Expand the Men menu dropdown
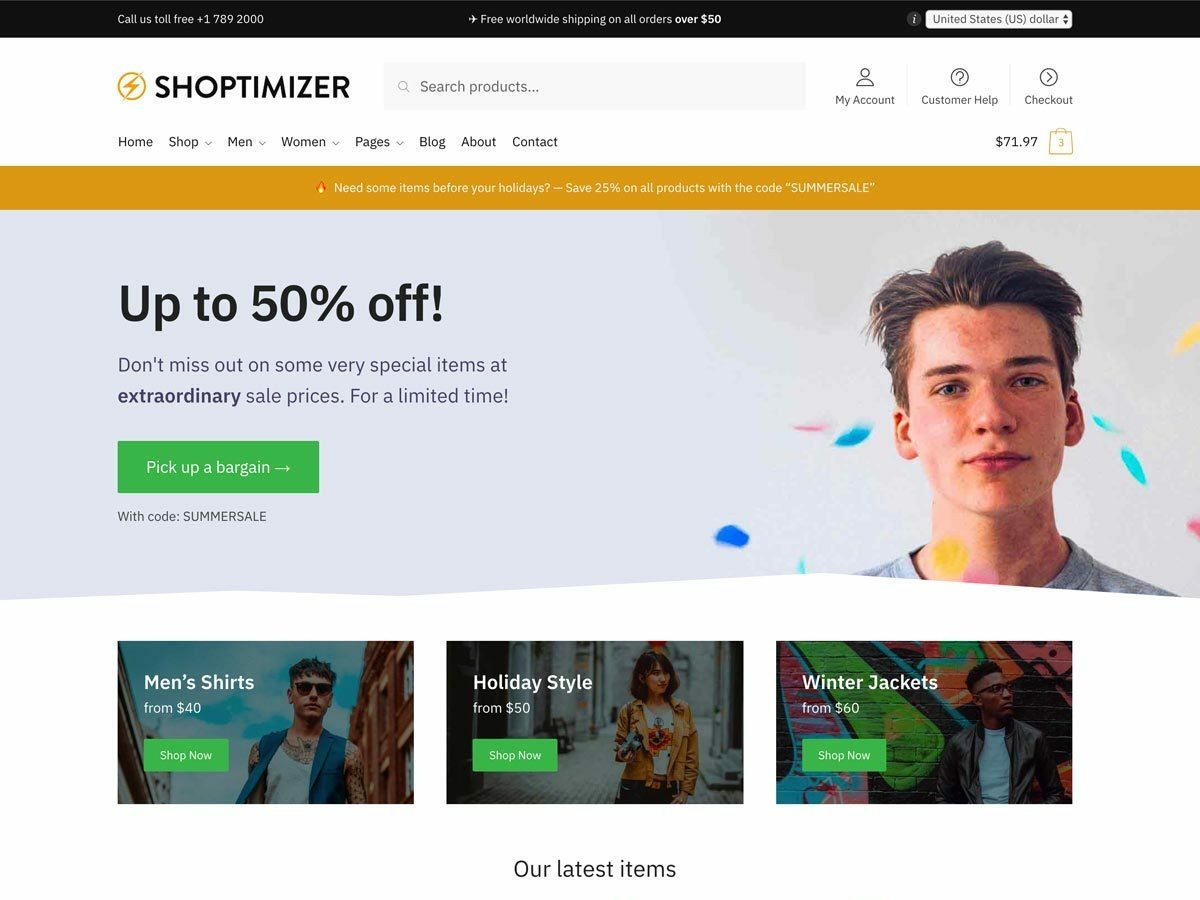The height and width of the screenshot is (900, 1200). pyautogui.click(x=246, y=142)
